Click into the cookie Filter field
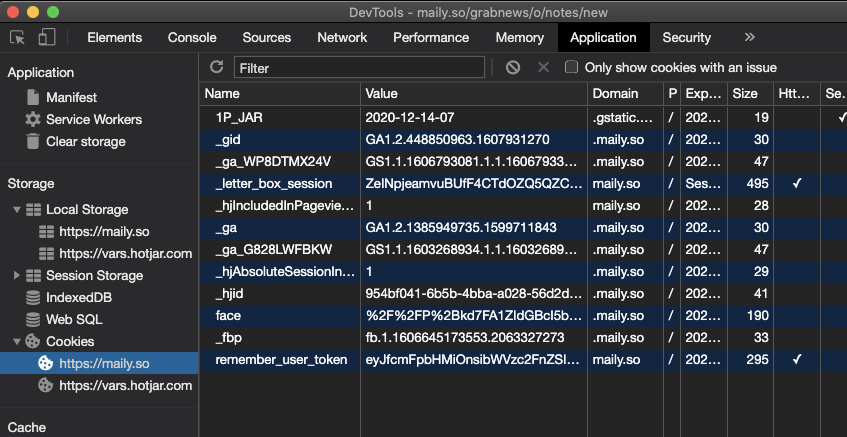Image resolution: width=847 pixels, height=437 pixels. [359, 68]
